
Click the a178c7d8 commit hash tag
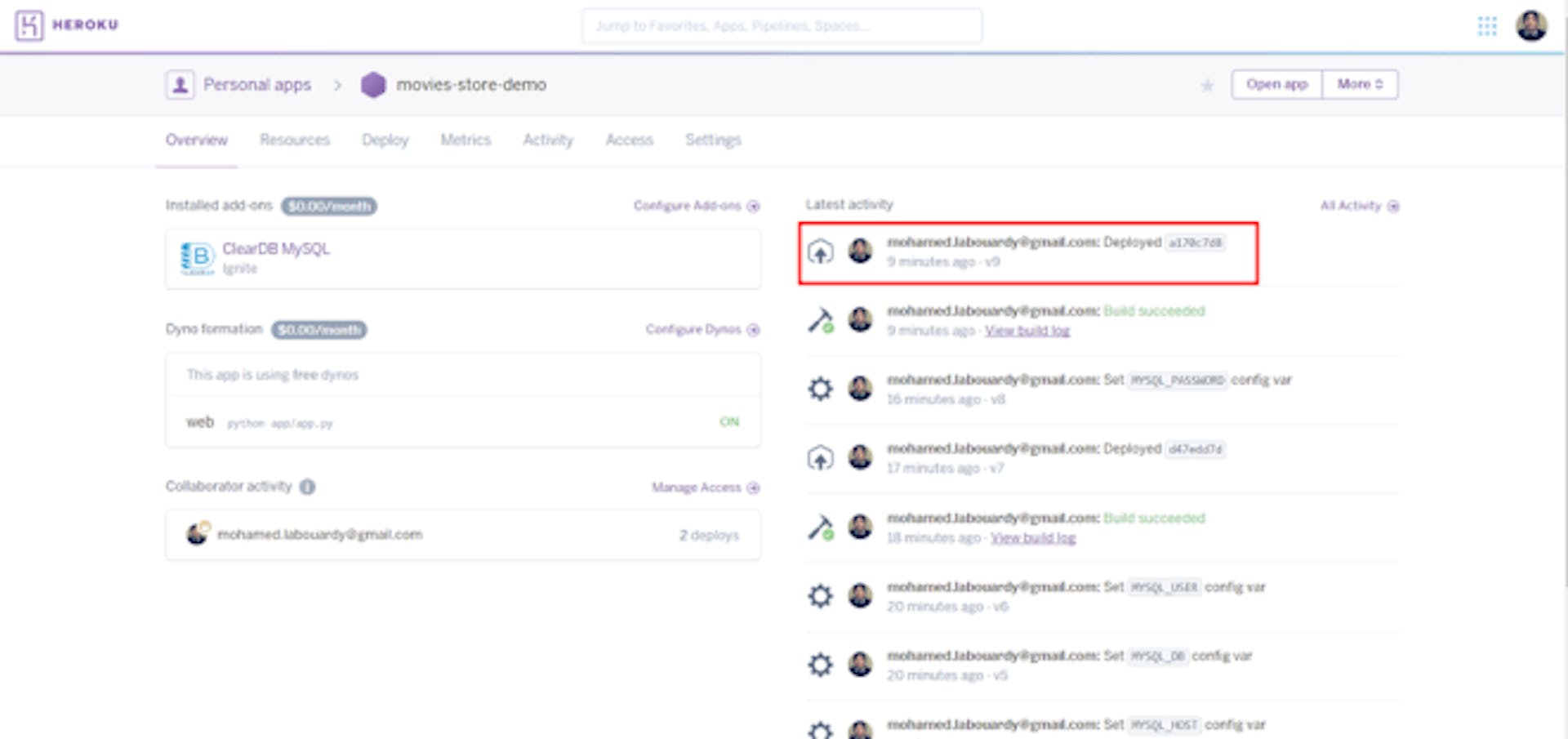[1195, 243]
